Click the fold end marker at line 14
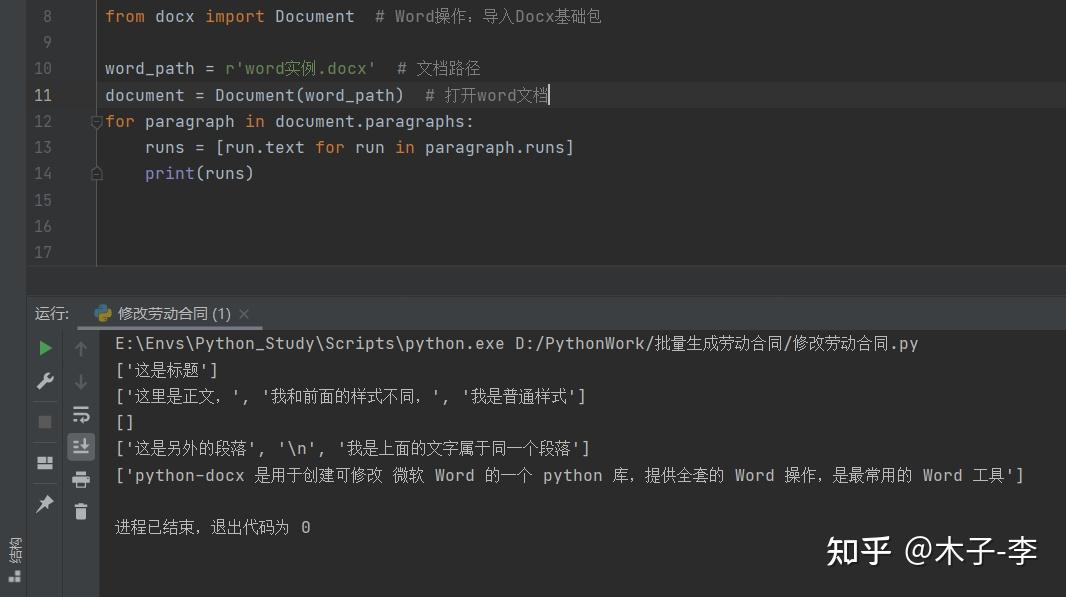 (95, 173)
